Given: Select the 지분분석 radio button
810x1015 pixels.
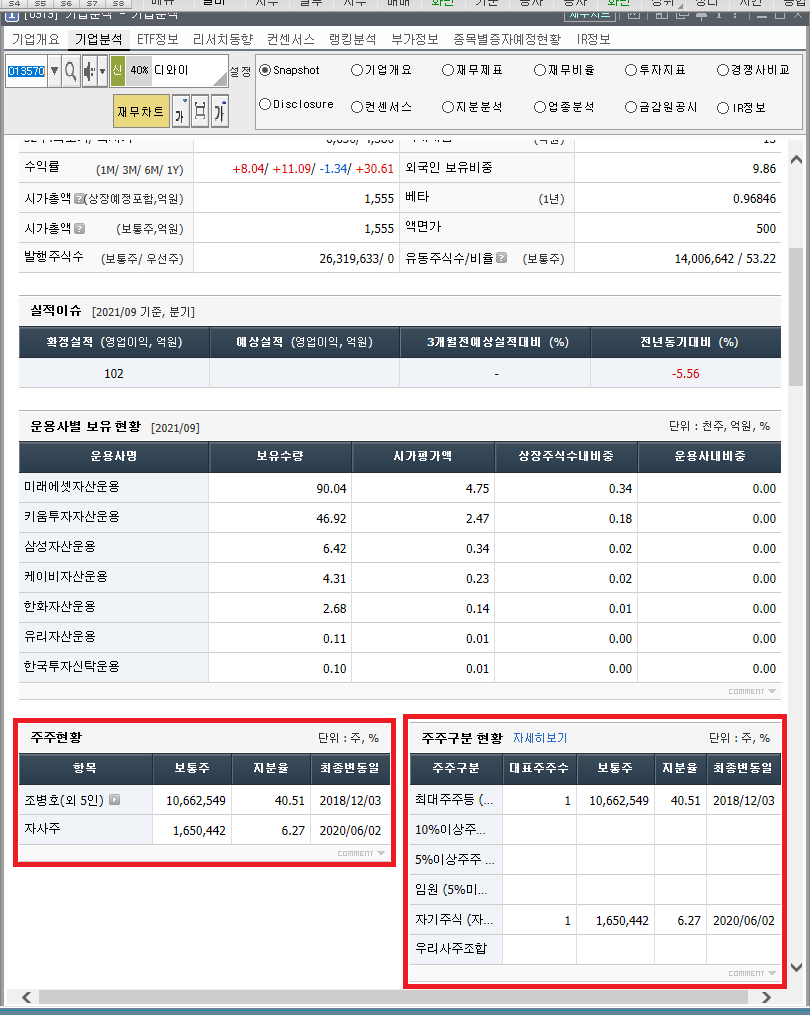Looking at the screenshot, I should (x=448, y=107).
